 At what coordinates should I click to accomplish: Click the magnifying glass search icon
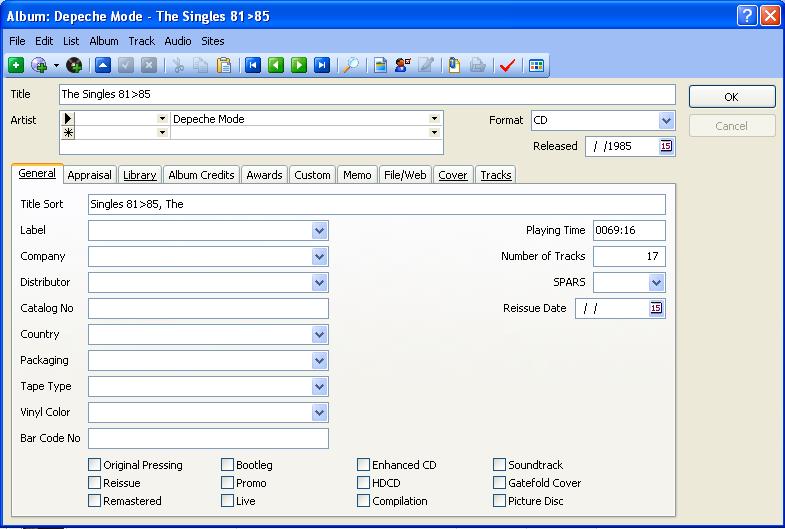point(351,65)
